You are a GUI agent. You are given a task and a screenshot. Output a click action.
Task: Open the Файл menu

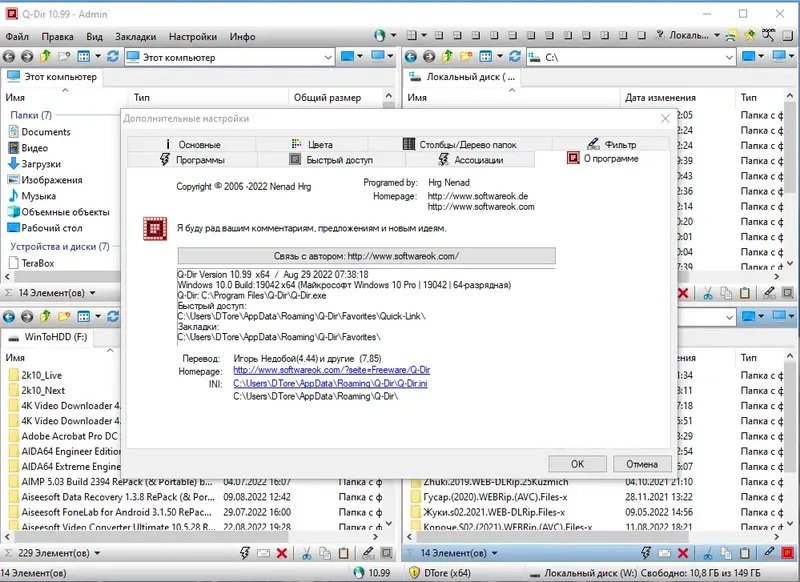point(17,37)
